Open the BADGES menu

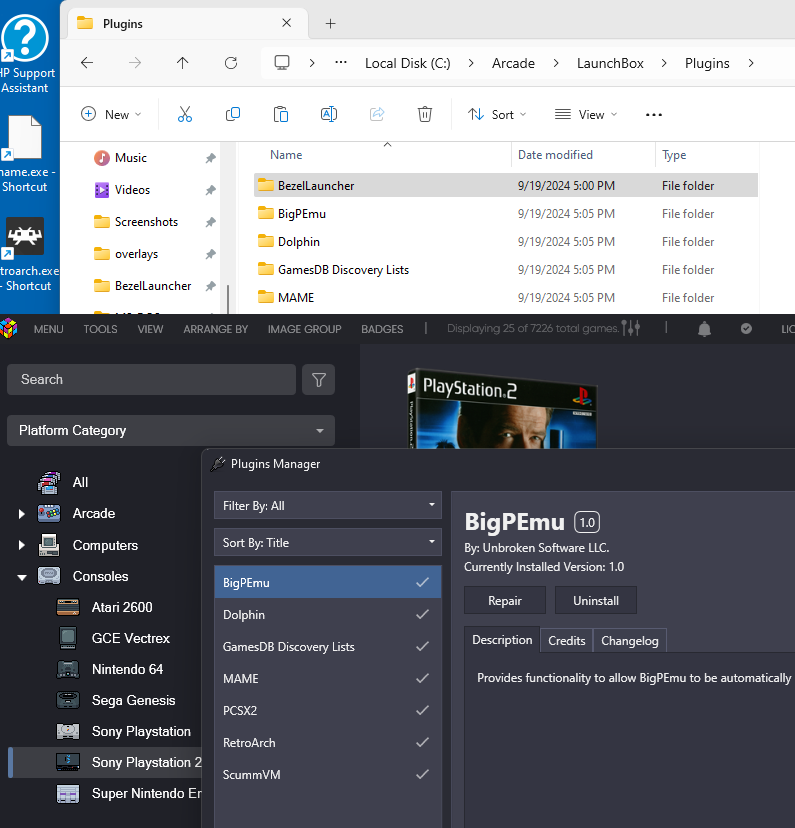(x=382, y=329)
